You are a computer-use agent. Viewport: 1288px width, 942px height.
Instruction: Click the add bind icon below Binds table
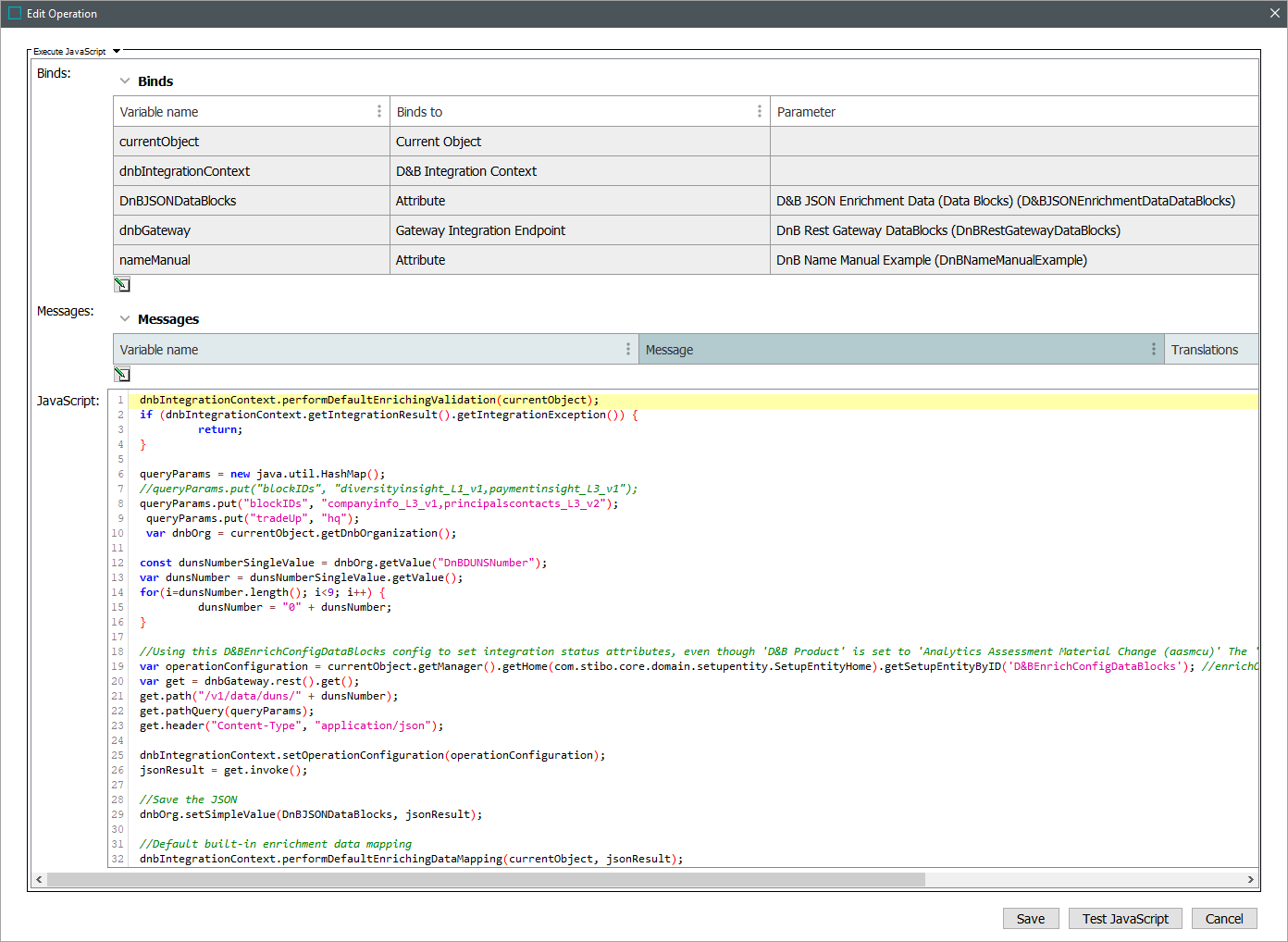pyautogui.click(x=122, y=285)
